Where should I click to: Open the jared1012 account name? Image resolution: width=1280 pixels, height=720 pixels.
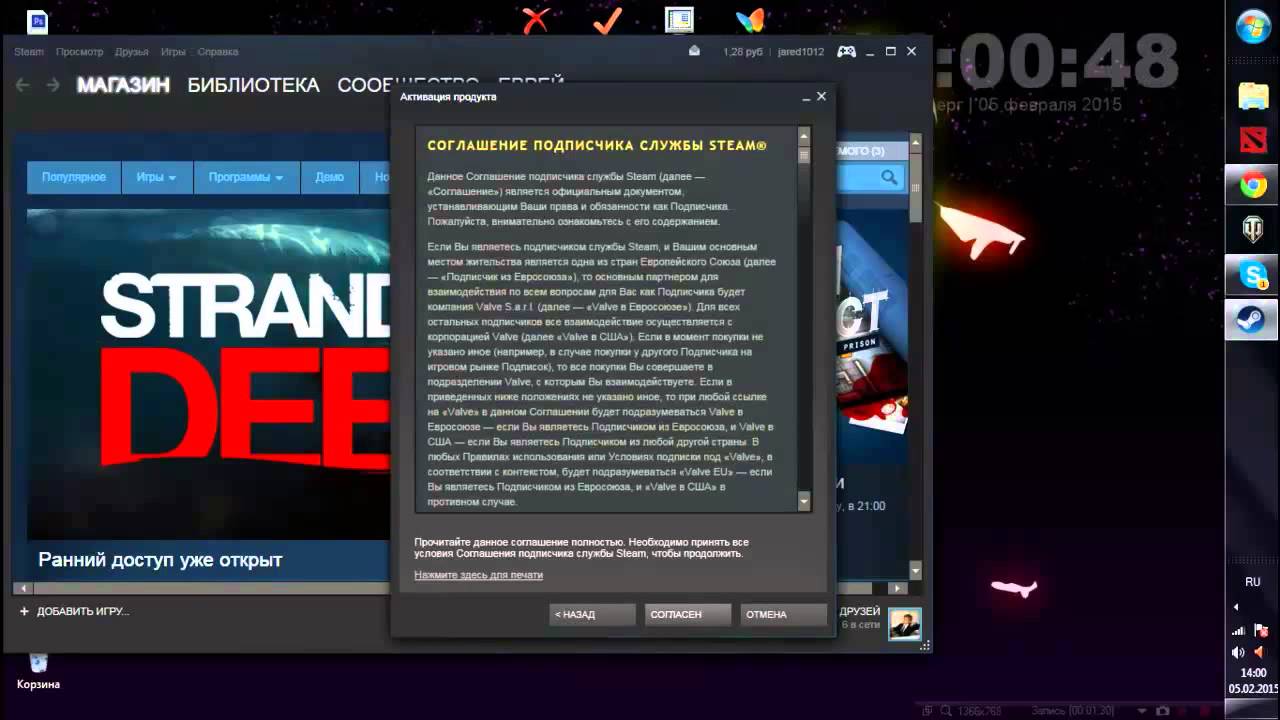pyautogui.click(x=801, y=51)
